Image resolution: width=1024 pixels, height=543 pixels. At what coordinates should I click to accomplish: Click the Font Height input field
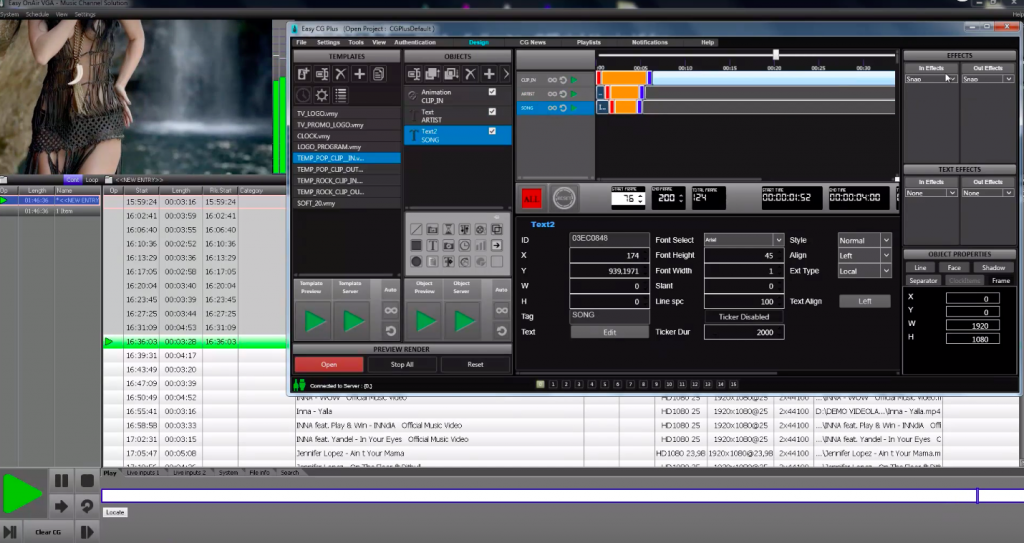pos(744,255)
